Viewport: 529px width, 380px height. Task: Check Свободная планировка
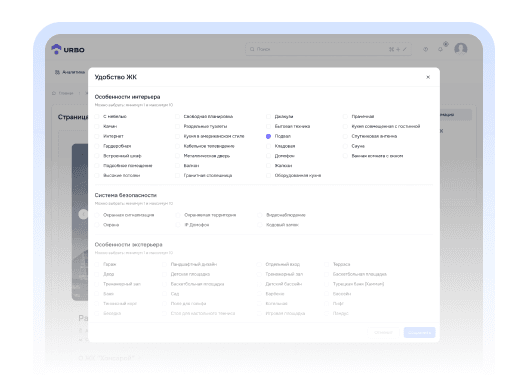(177, 116)
